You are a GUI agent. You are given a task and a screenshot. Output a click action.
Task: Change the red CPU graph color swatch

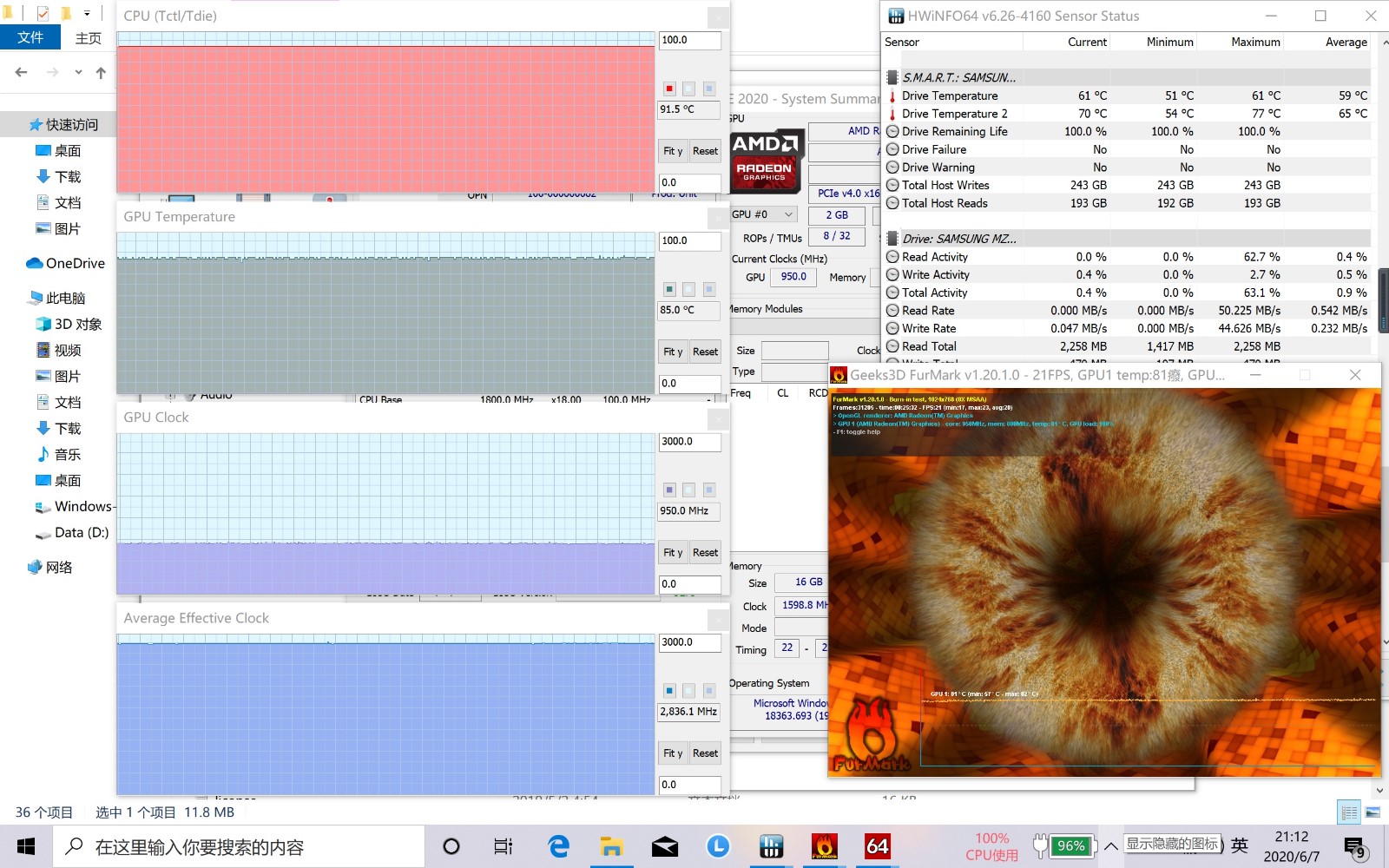click(x=669, y=89)
